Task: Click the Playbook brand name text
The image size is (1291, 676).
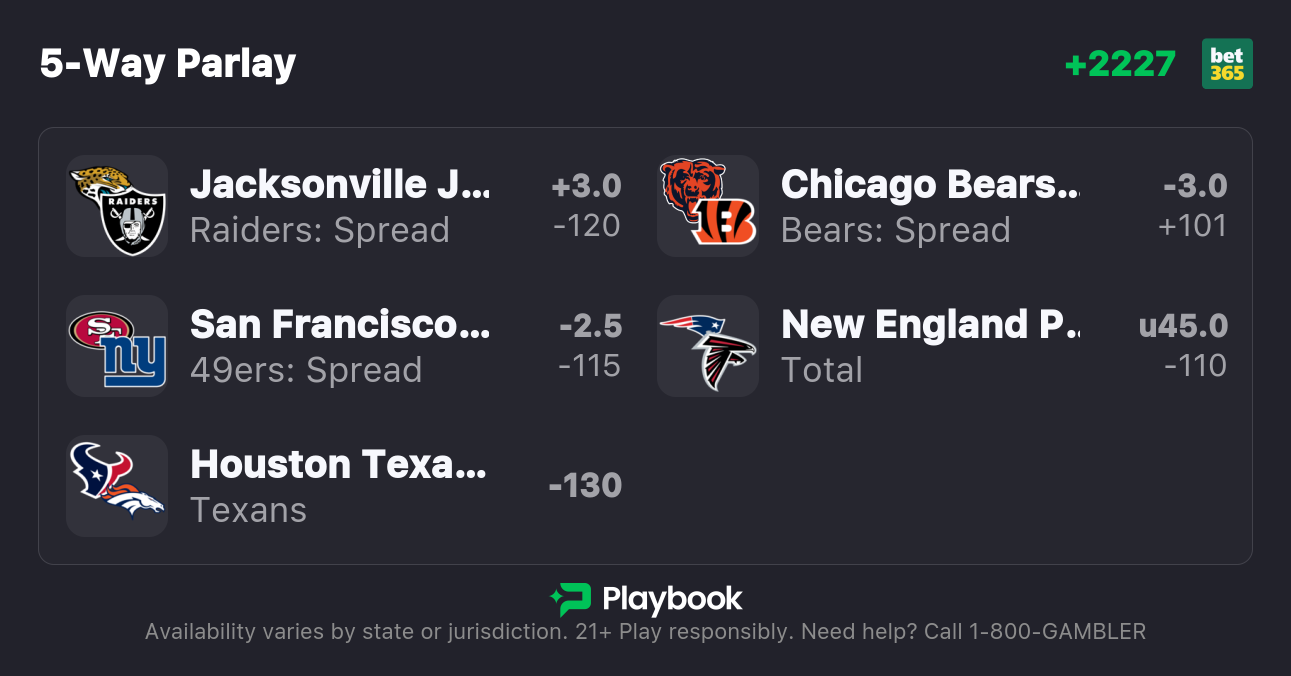Action: (672, 599)
